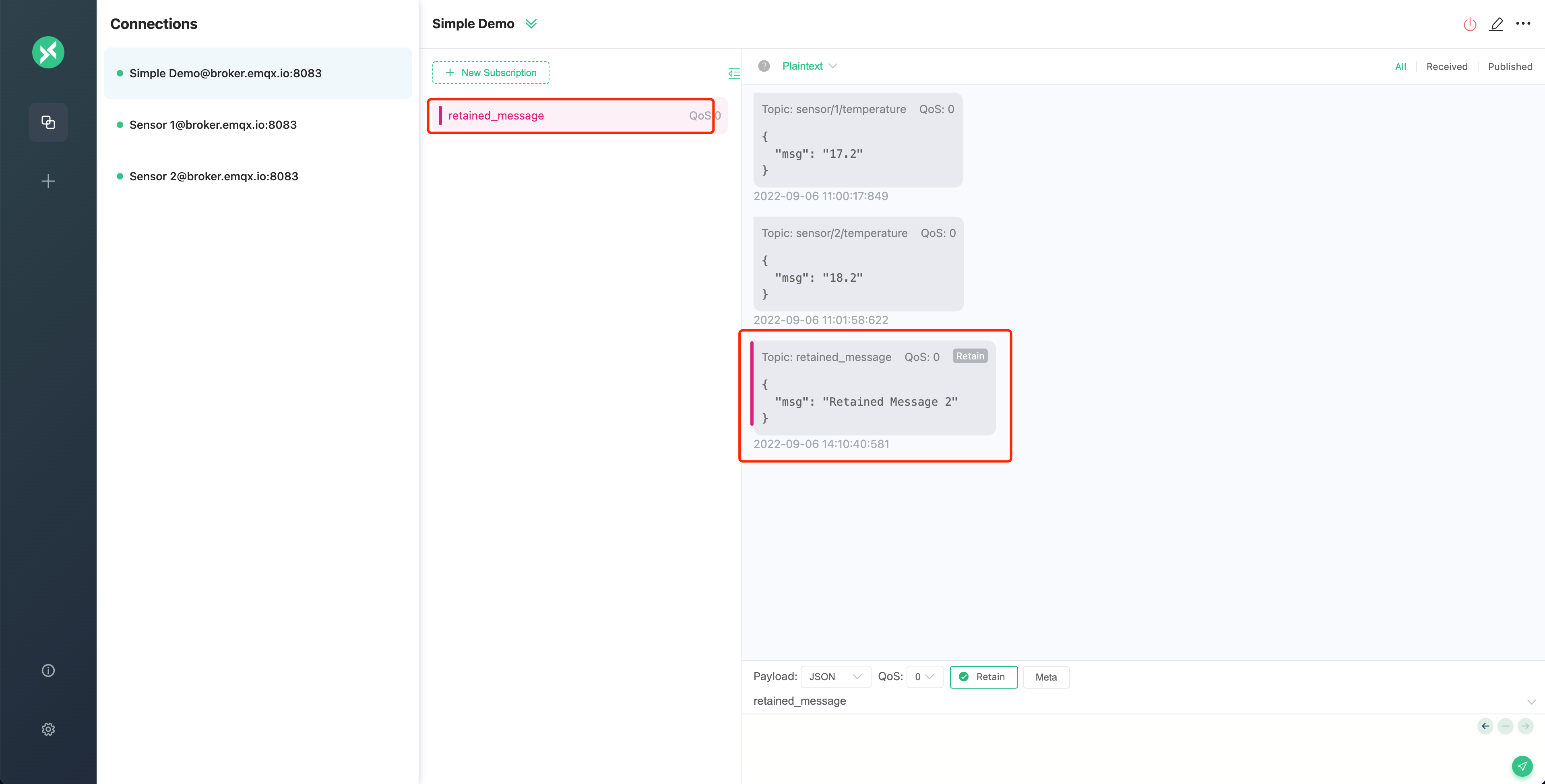Open the Connections page sidebar icon

coord(48,122)
